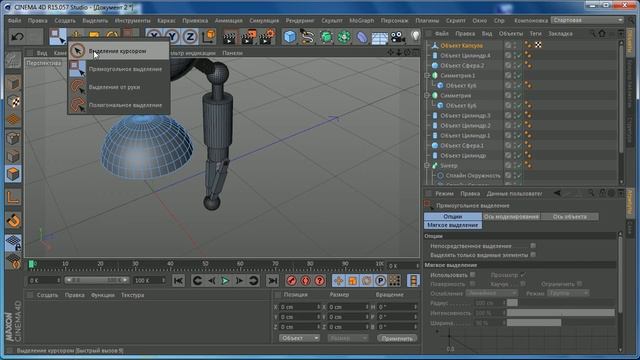Viewport: 640px width, 360px height.
Task: Click the blue Cube primitive icon
Action: pos(290,37)
